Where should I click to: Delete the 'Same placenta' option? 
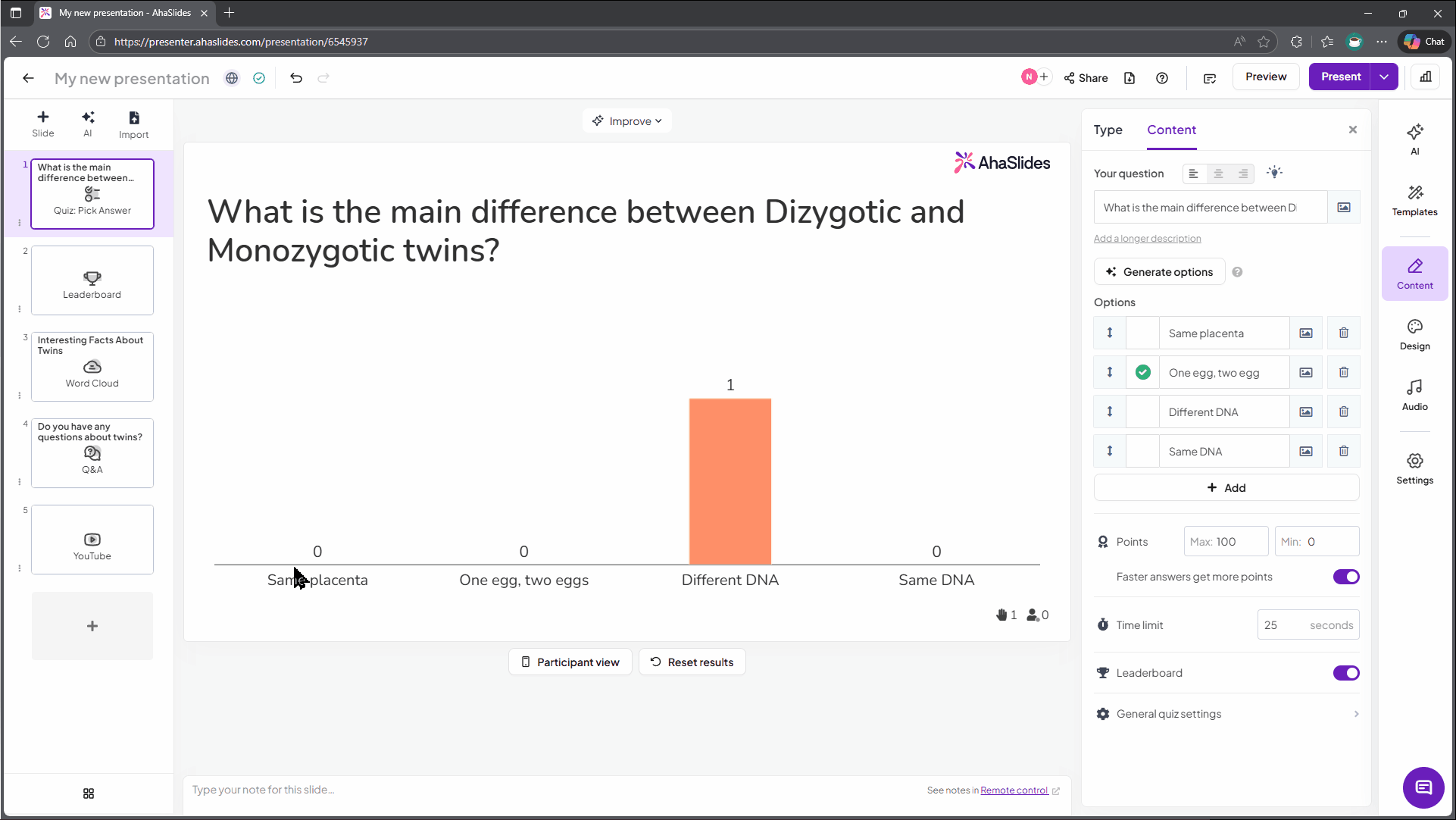point(1343,333)
